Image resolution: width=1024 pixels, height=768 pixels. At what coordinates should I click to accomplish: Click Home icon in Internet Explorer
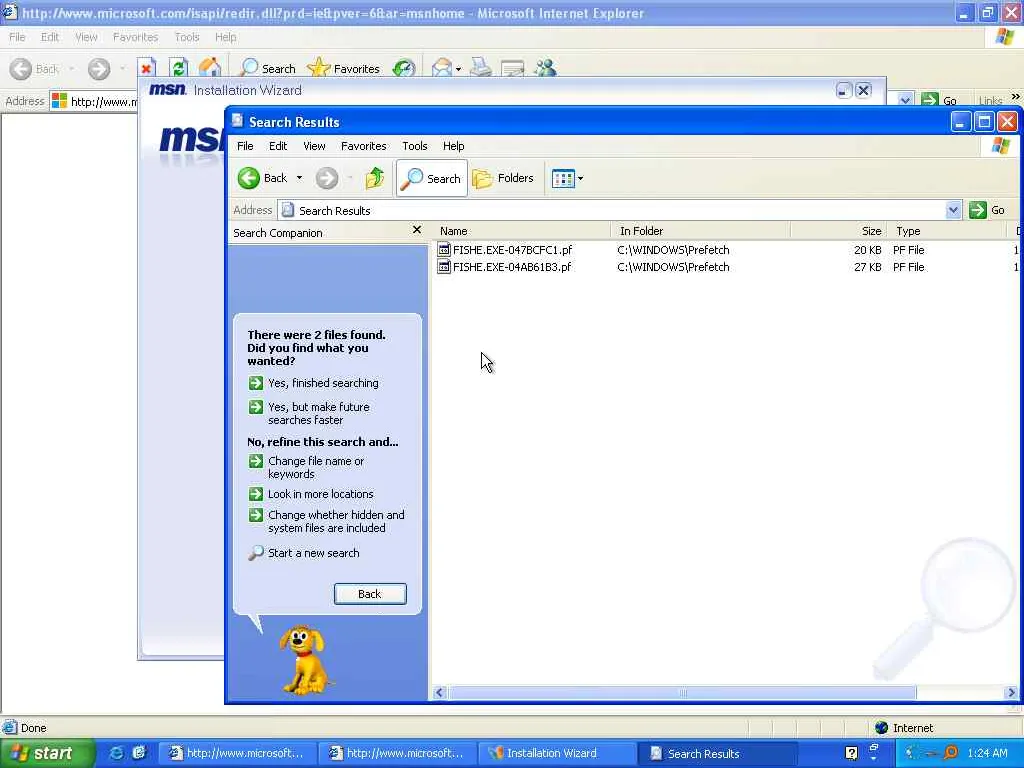[x=210, y=68]
